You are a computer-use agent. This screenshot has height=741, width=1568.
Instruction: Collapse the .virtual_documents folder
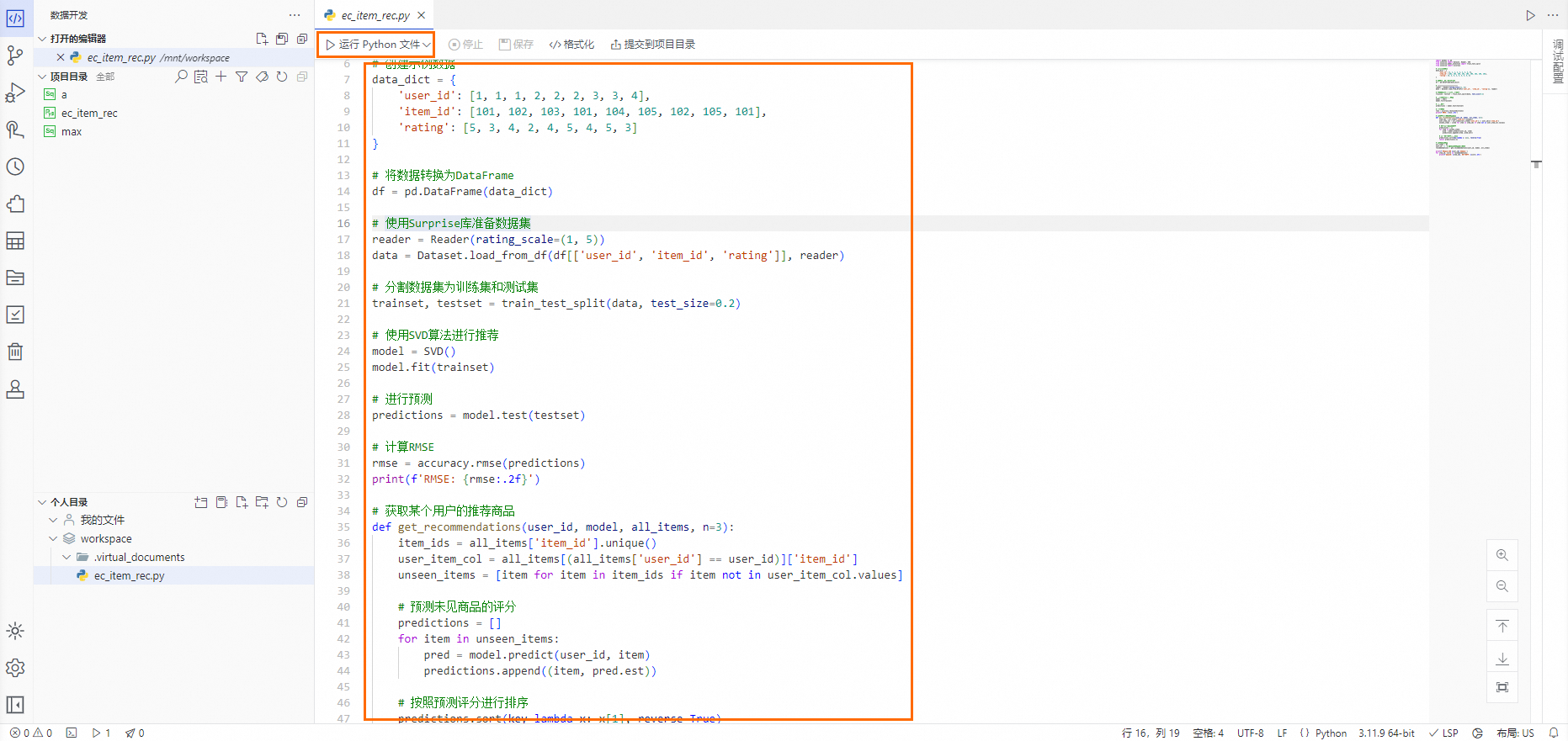coord(66,558)
